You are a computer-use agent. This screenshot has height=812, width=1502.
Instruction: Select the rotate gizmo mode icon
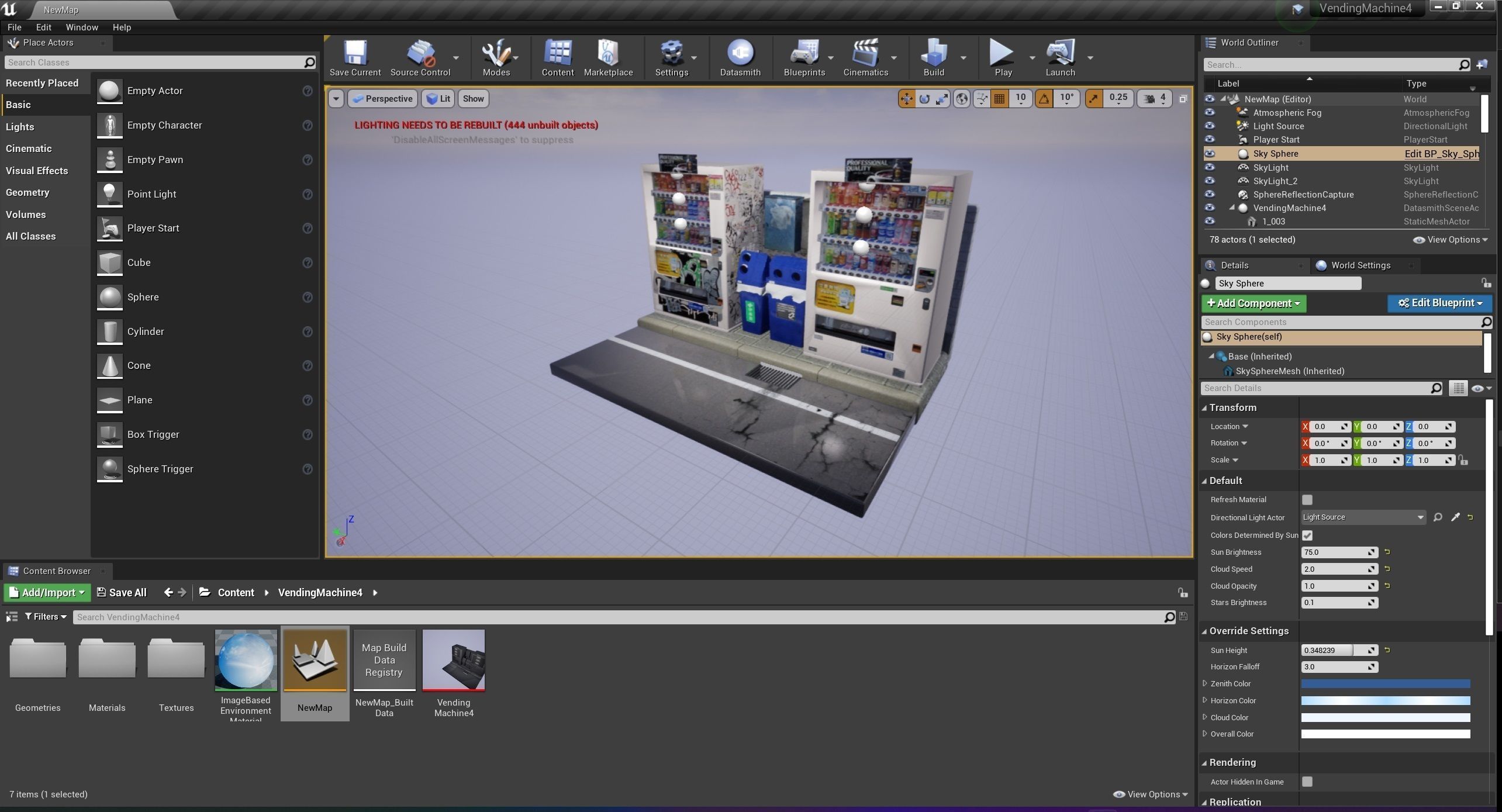tap(924, 99)
